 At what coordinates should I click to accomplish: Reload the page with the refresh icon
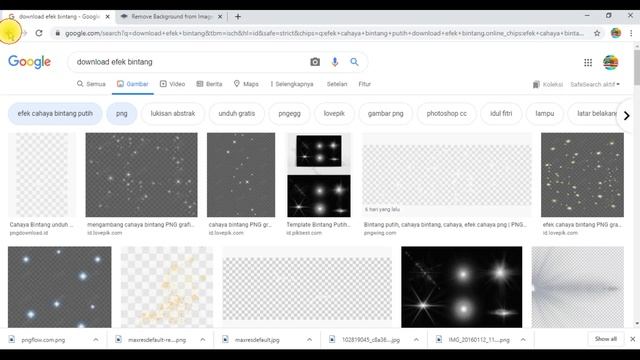(39, 33)
